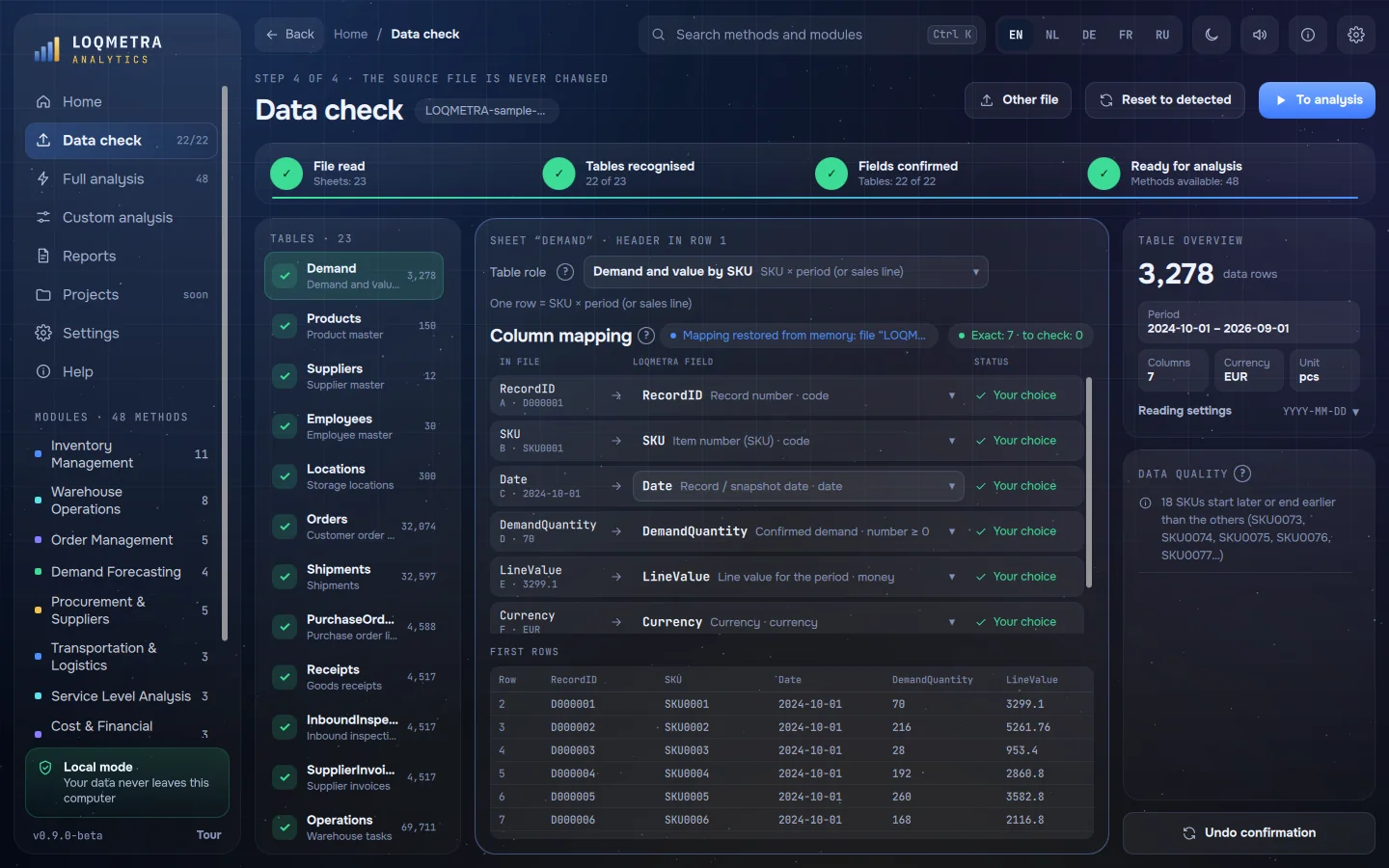Focus the Search methods and modules field
This screenshot has height=868, width=1389.
point(811,35)
